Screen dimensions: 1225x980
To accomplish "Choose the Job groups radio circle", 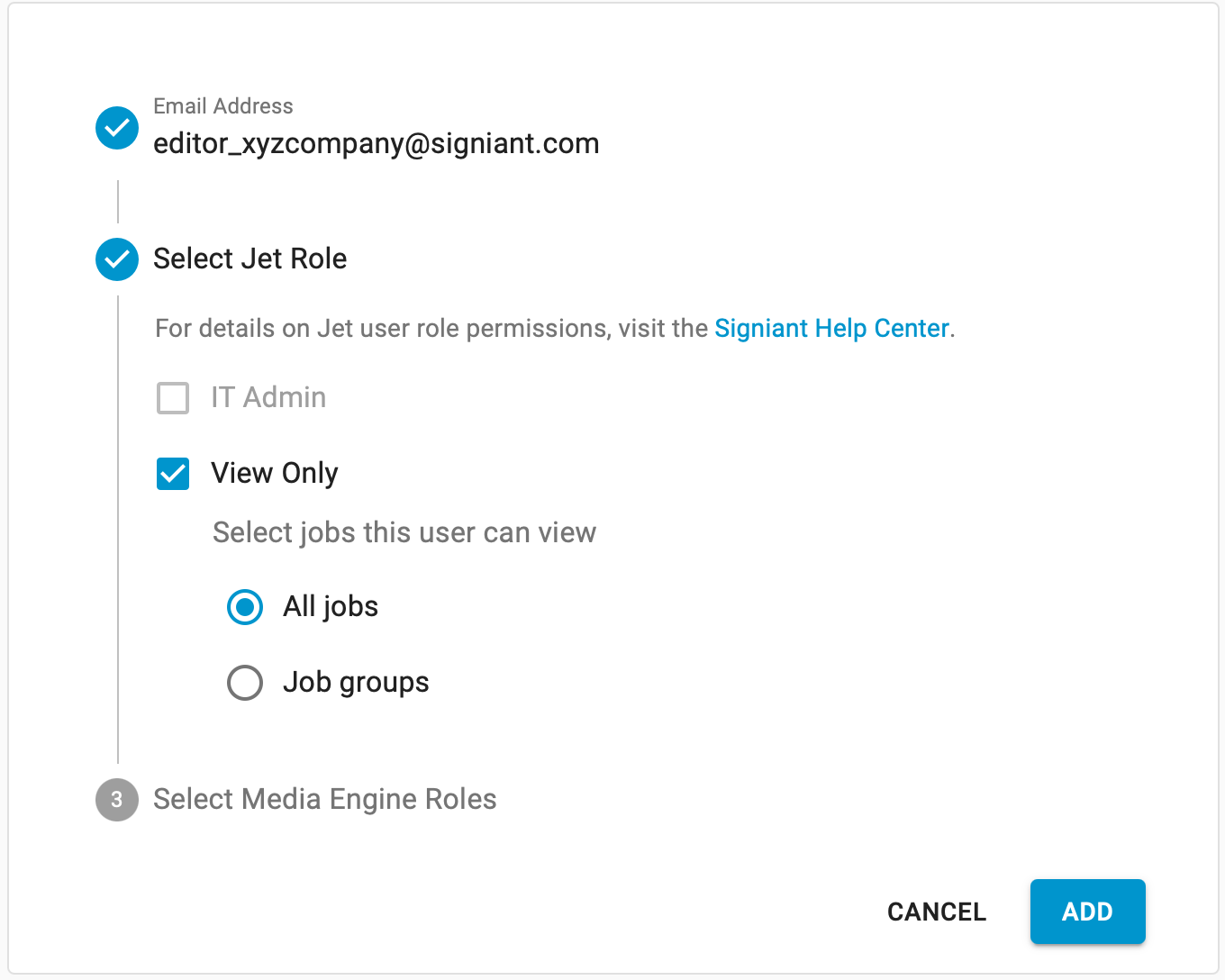I will (x=245, y=683).
